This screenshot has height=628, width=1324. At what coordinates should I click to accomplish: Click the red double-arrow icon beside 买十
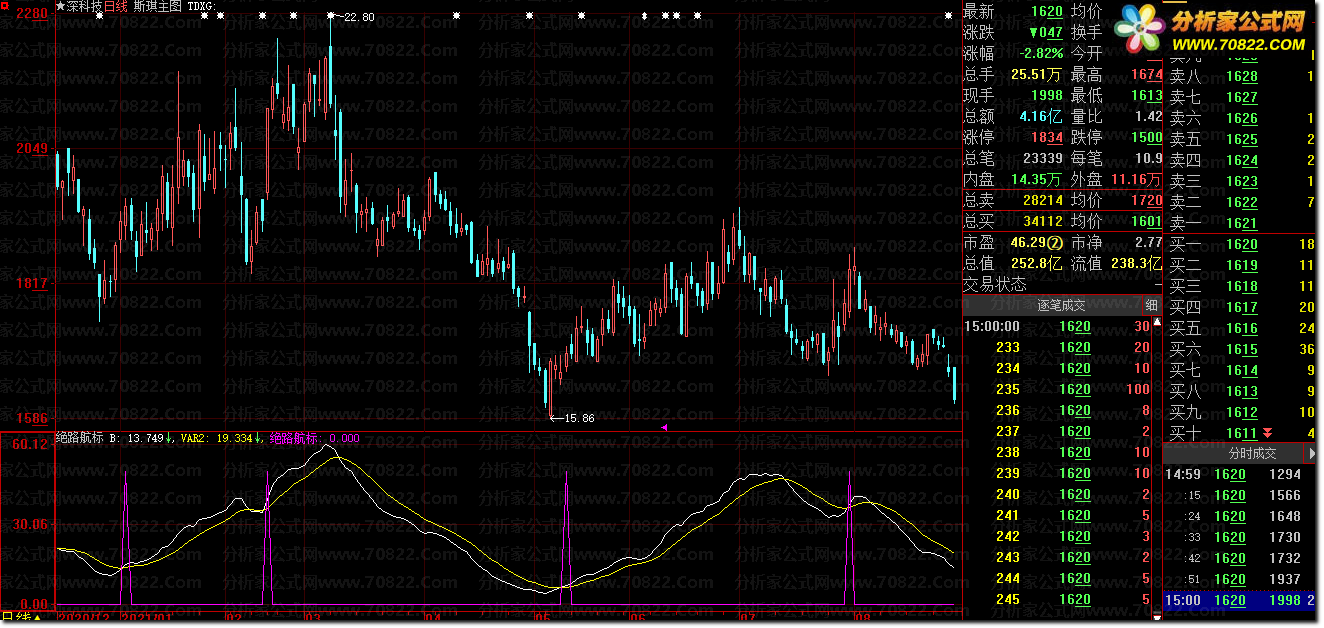tap(1268, 433)
